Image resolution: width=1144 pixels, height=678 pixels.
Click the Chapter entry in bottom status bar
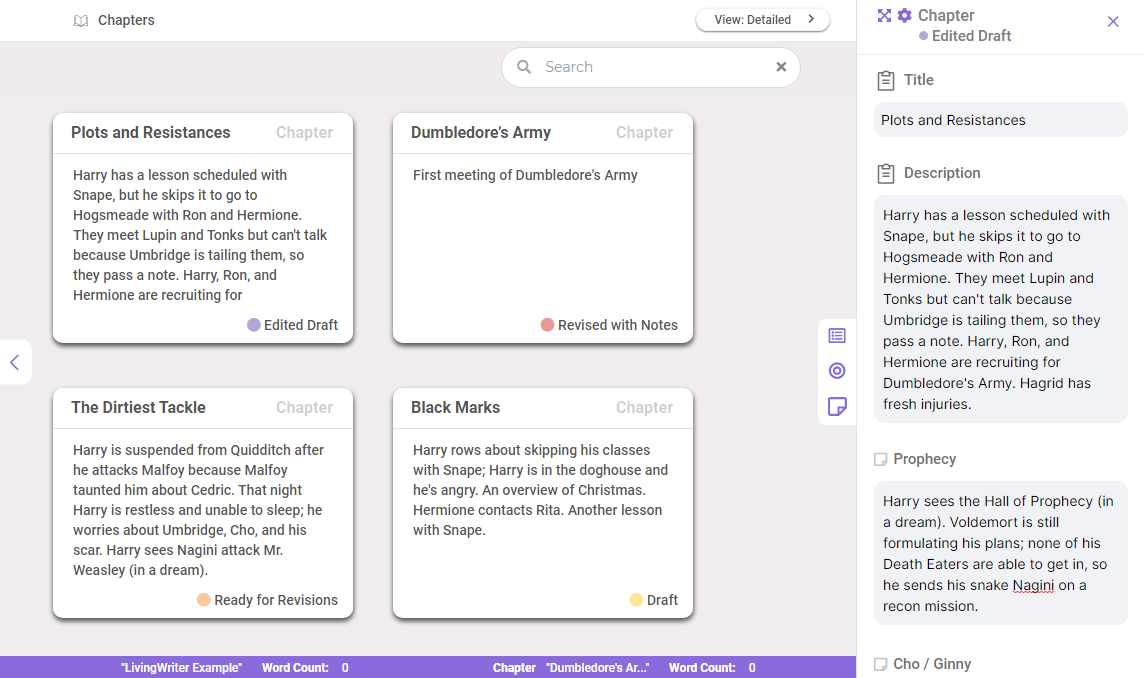pyautogui.click(x=514, y=667)
